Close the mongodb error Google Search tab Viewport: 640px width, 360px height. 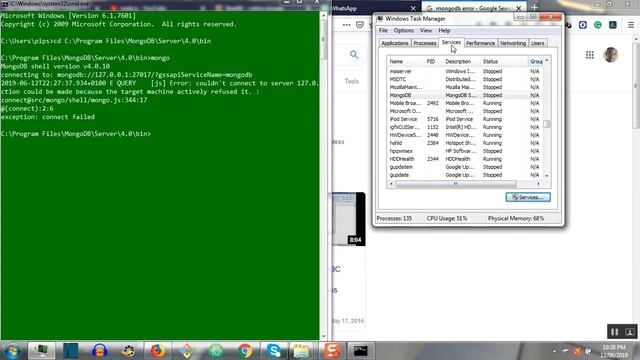[518, 8]
